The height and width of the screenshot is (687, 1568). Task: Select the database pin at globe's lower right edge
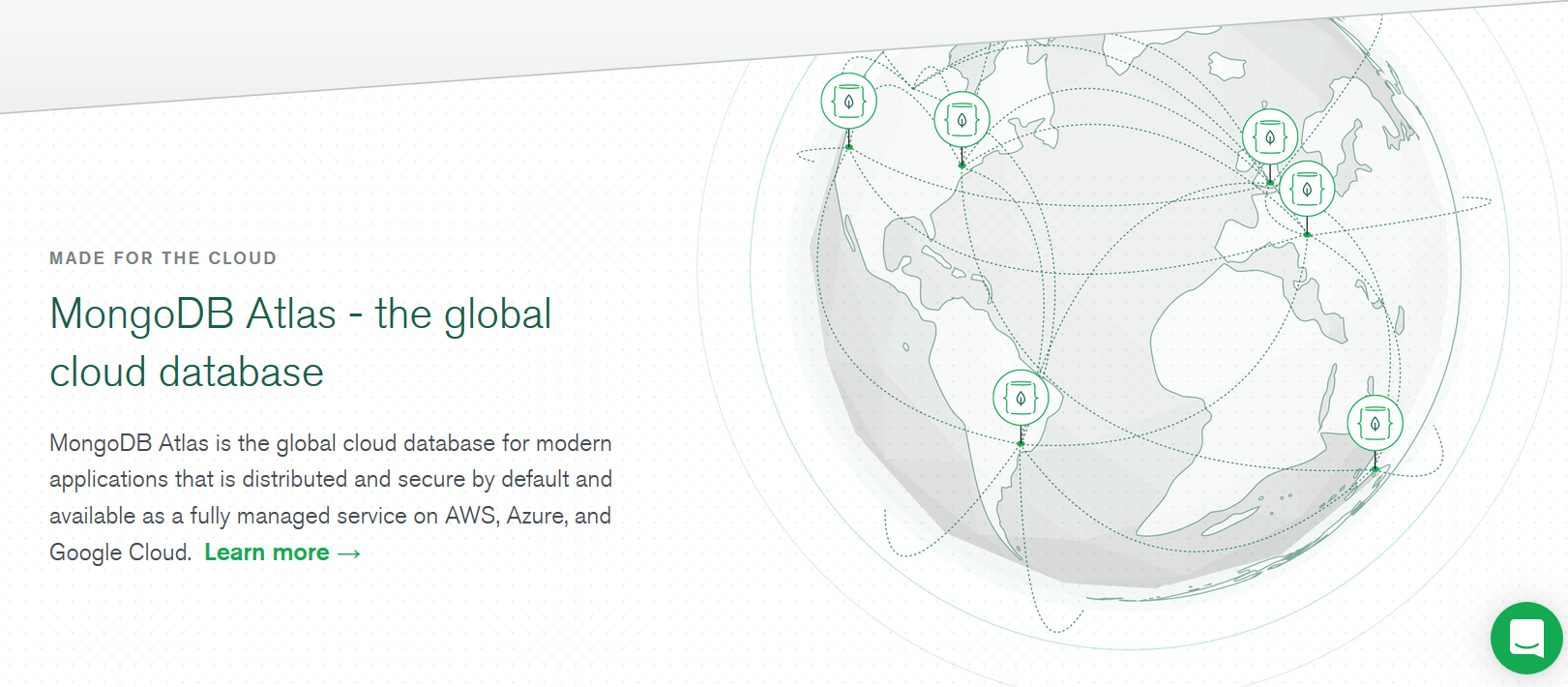(1376, 423)
